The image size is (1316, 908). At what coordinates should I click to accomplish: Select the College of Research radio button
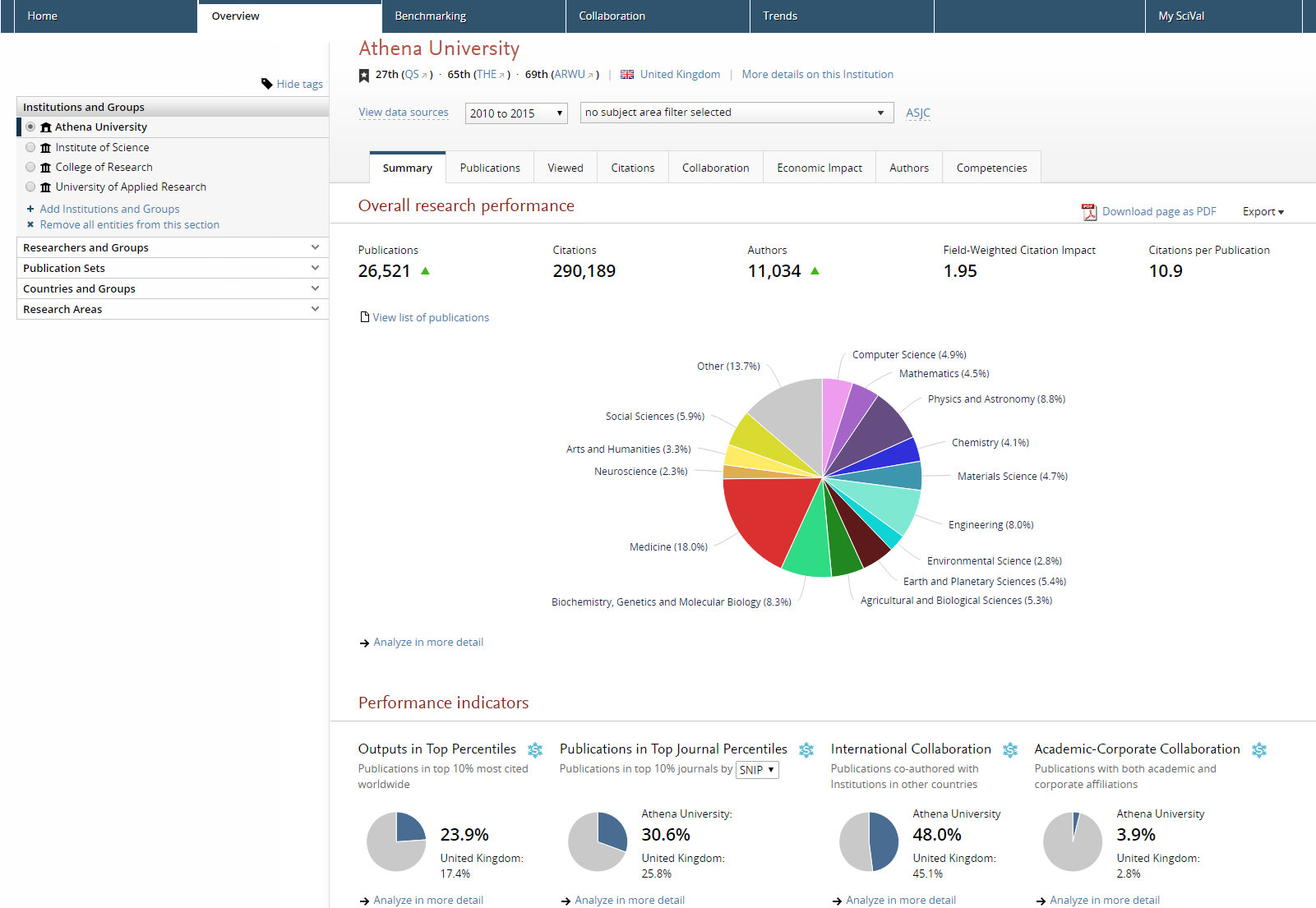coord(30,167)
